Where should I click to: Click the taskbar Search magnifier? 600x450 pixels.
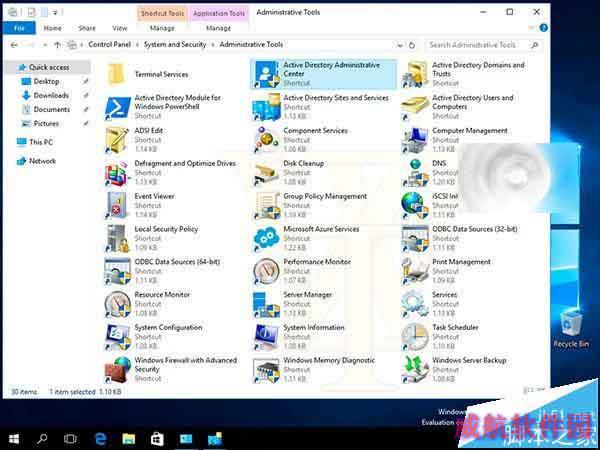pyautogui.click(x=42, y=439)
